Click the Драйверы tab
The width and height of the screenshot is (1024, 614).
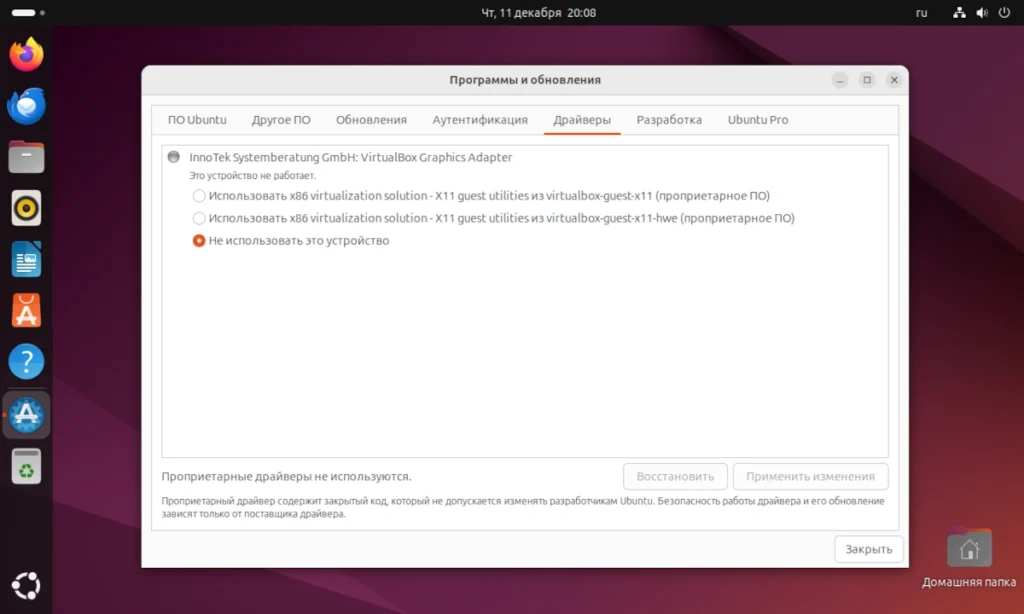(582, 120)
